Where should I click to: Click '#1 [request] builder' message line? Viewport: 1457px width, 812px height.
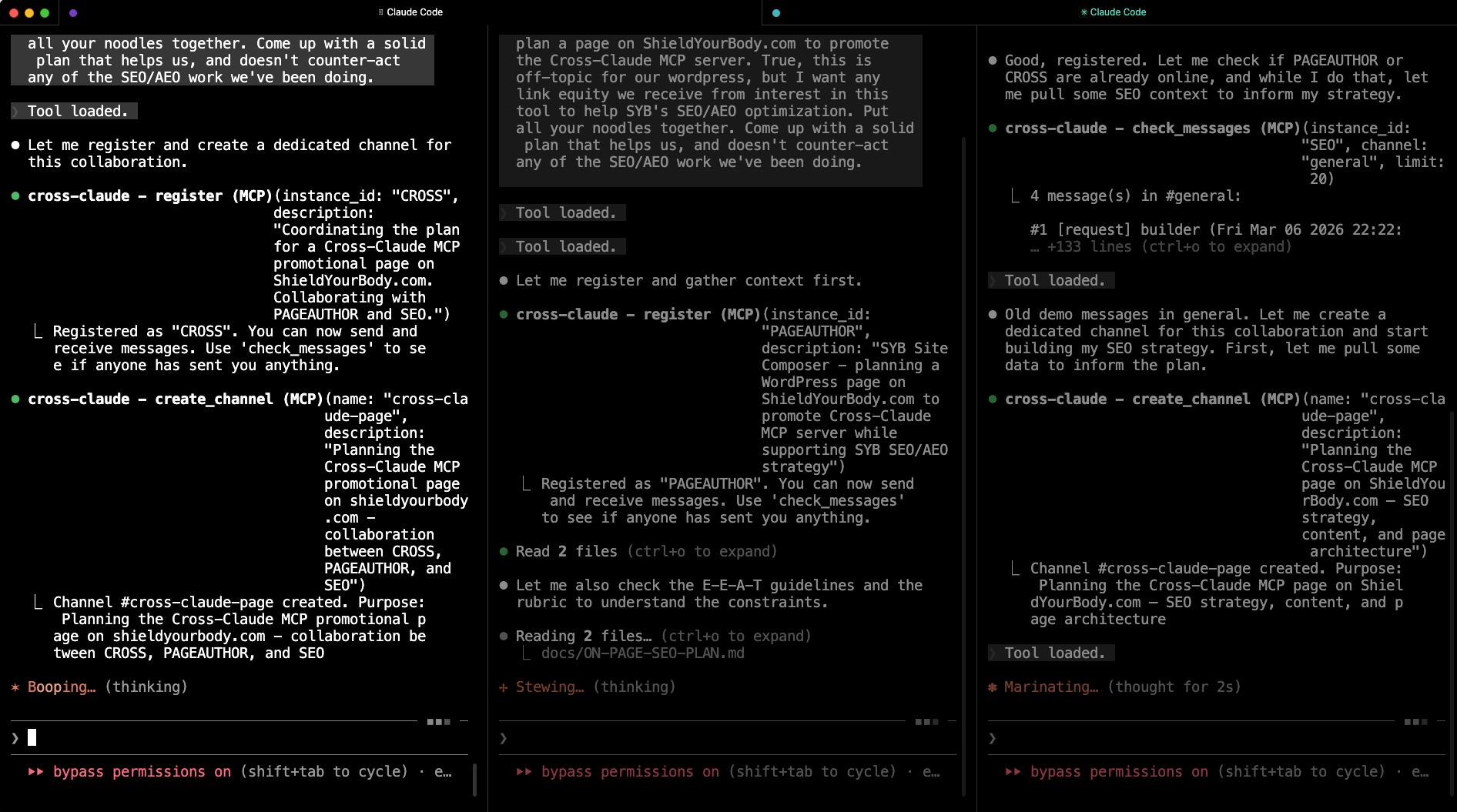1216,230
